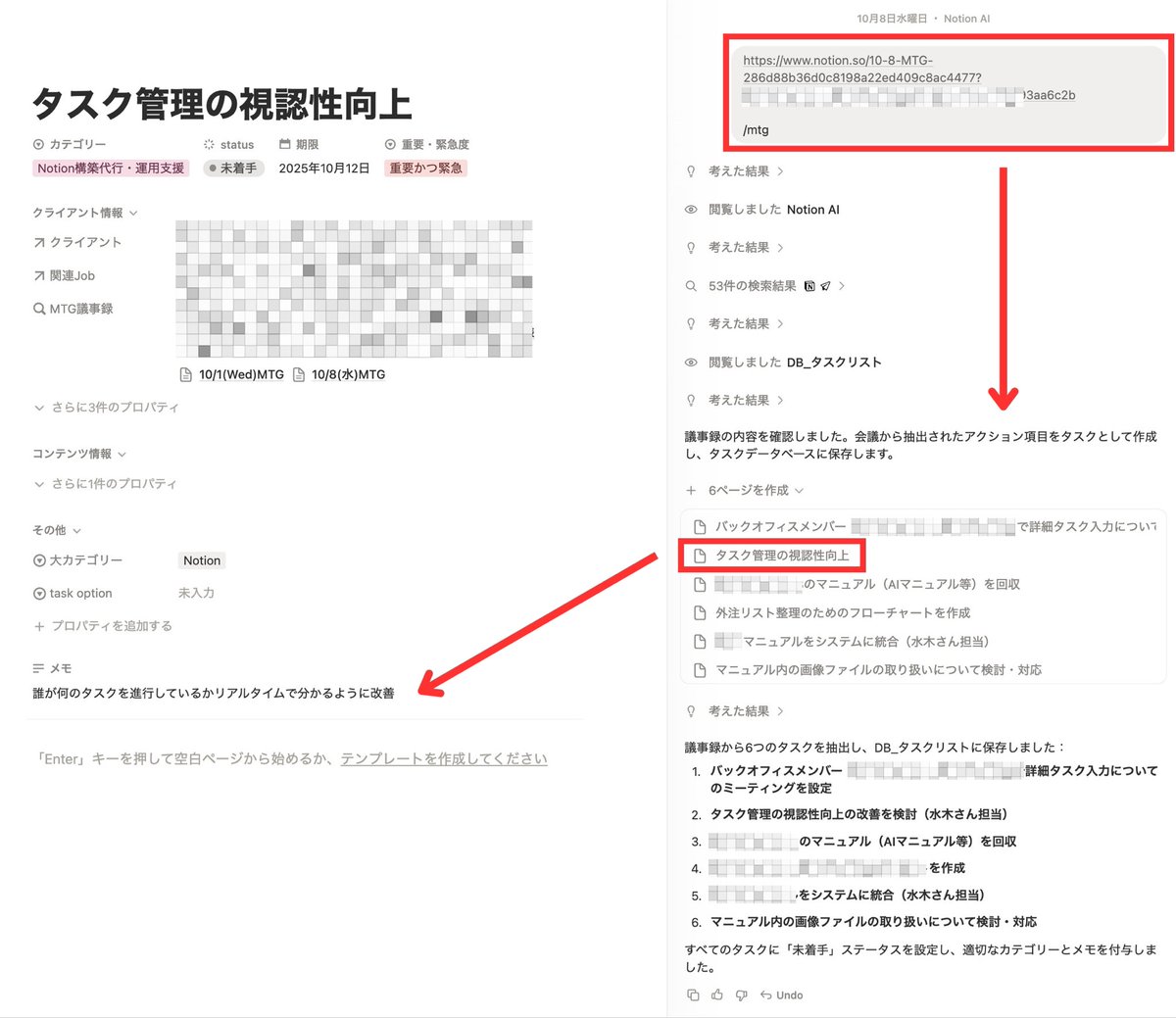Click the memo text about リアルタイム
Screen dimensions: 1176x1018
pos(214,693)
